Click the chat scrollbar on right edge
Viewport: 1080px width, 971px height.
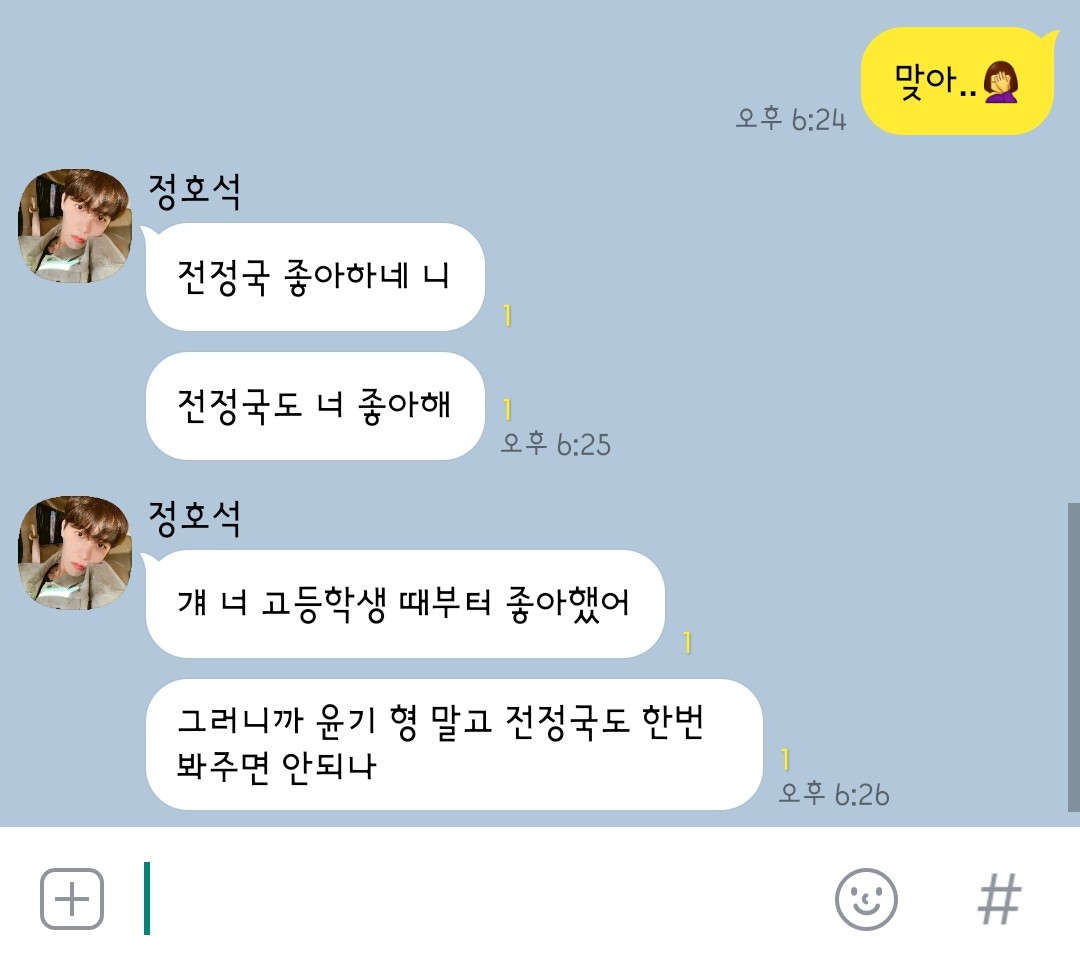pyautogui.click(x=1074, y=658)
